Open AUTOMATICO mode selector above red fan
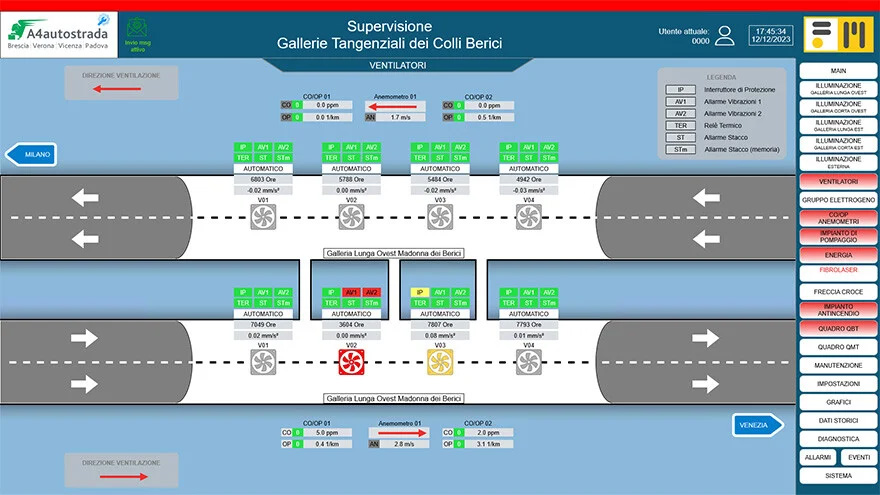Image resolution: width=880 pixels, height=495 pixels. (351, 314)
